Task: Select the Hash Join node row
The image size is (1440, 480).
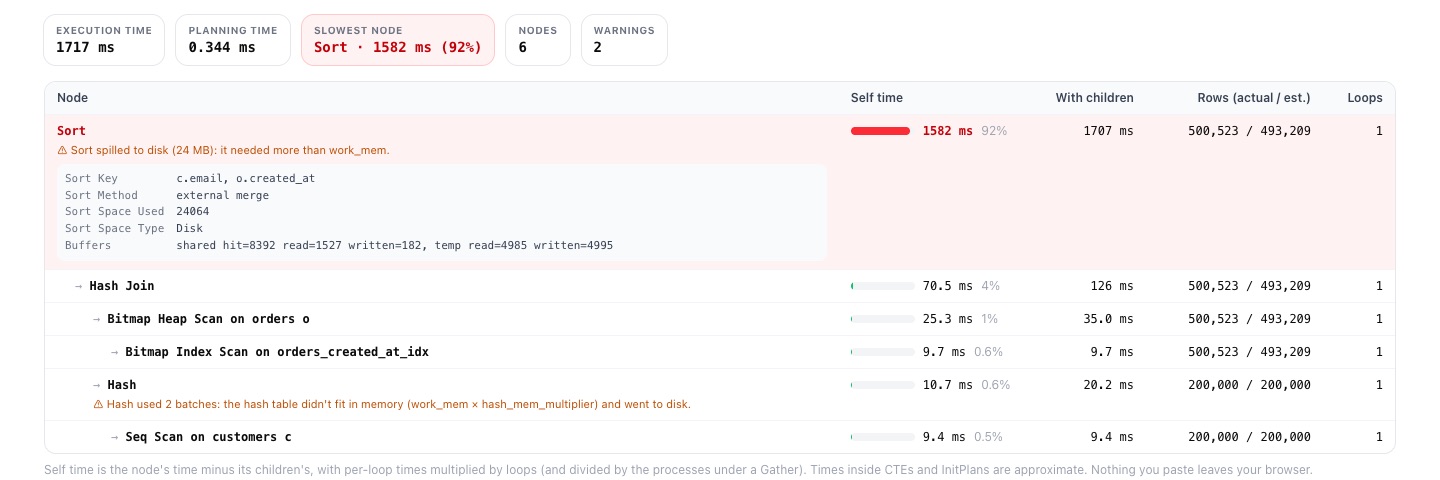Action: 719,286
